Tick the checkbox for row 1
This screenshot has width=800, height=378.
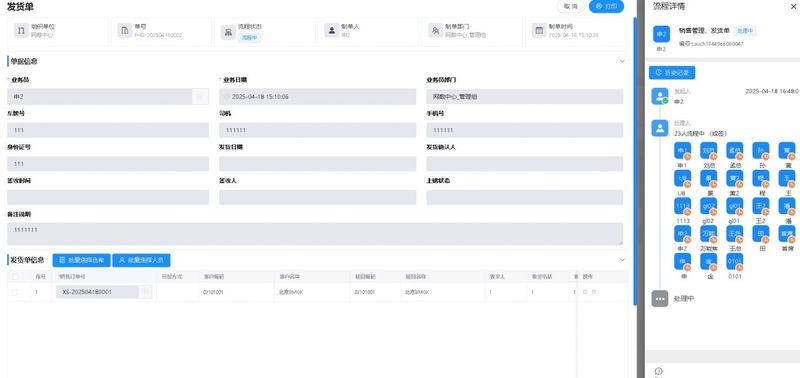point(14,292)
